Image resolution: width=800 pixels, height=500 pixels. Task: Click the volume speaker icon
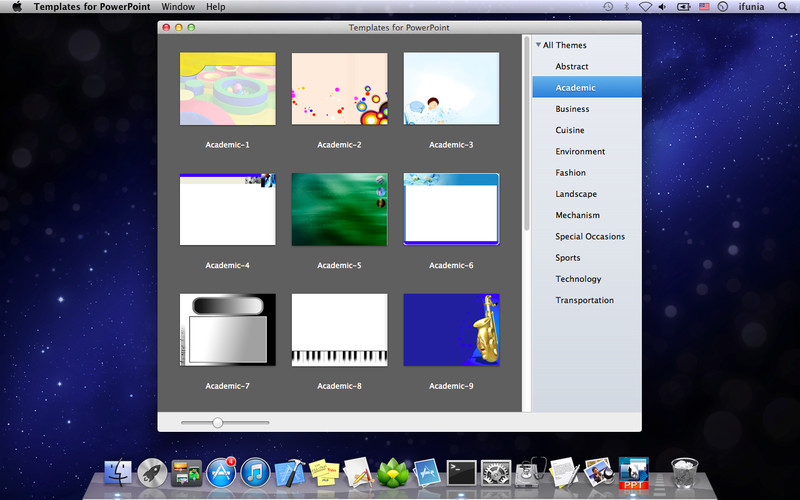[663, 7]
